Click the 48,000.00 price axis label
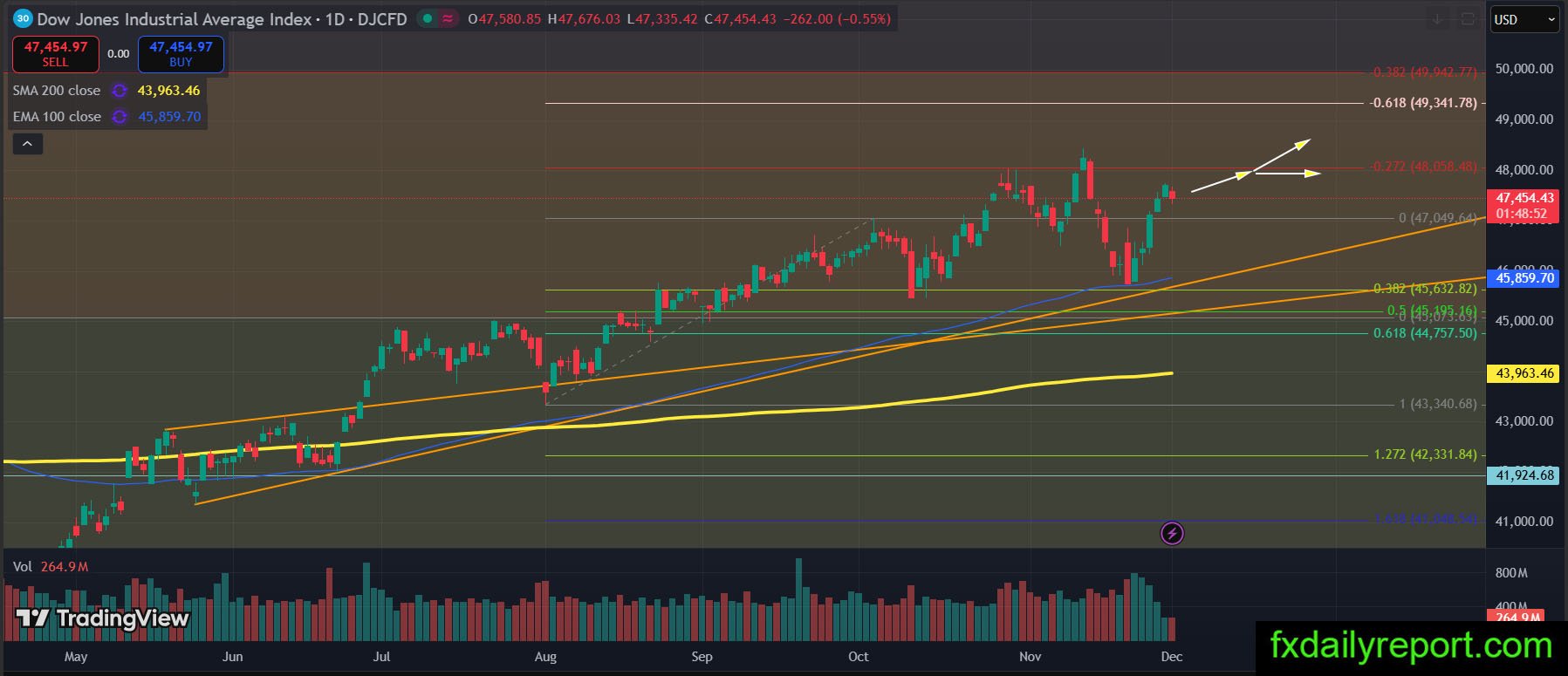The image size is (1568, 676). click(x=1523, y=170)
